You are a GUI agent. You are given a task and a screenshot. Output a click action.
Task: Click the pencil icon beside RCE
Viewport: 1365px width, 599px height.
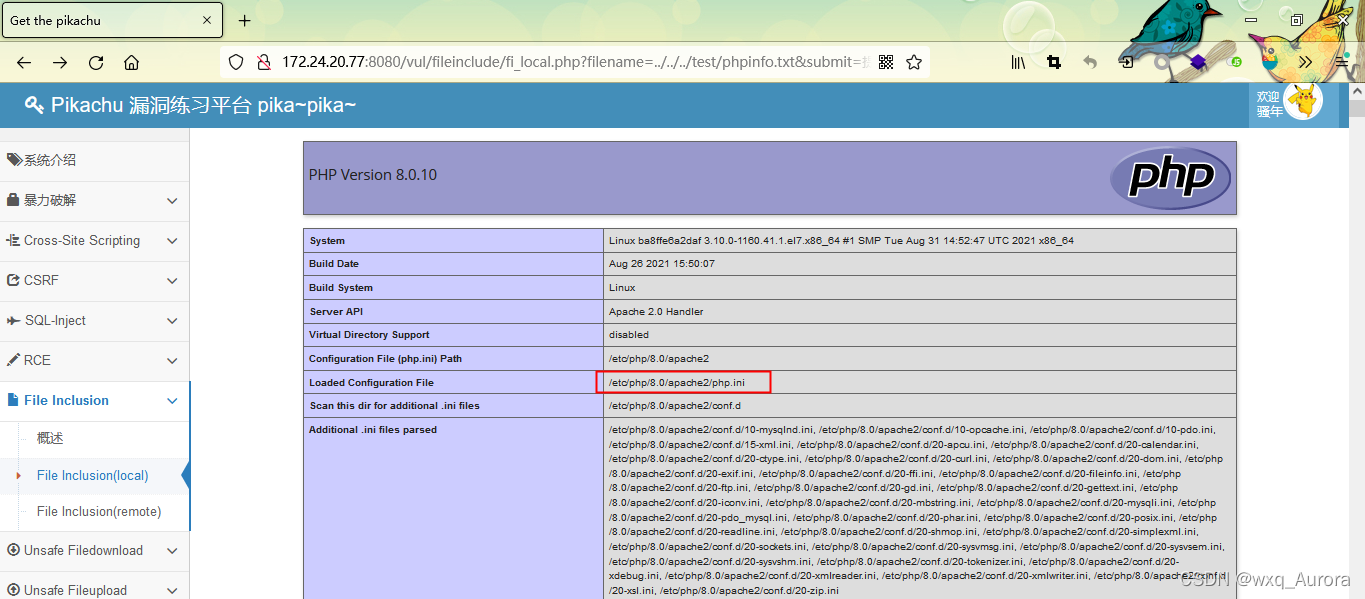14,360
